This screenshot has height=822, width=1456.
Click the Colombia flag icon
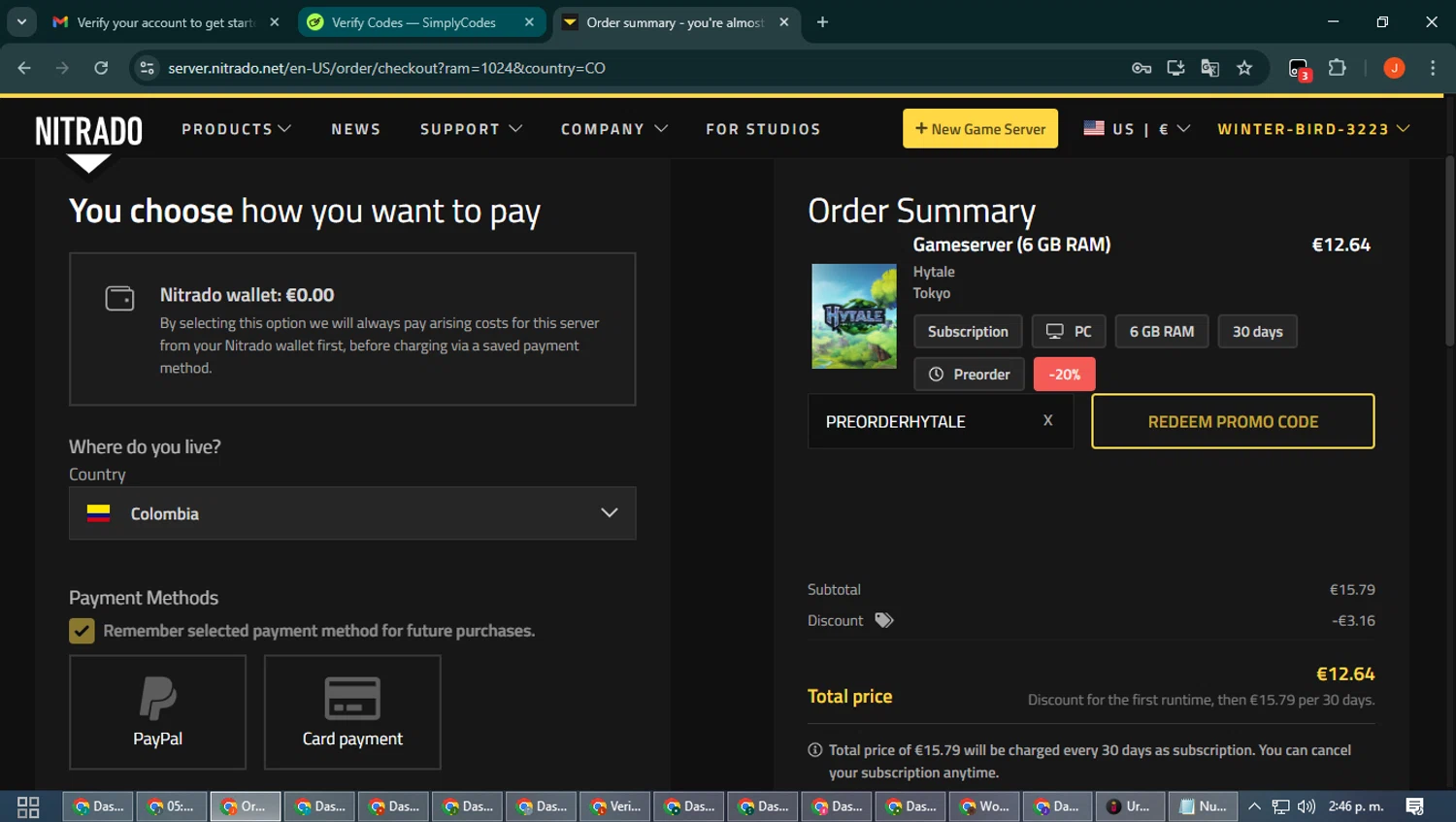click(x=98, y=513)
